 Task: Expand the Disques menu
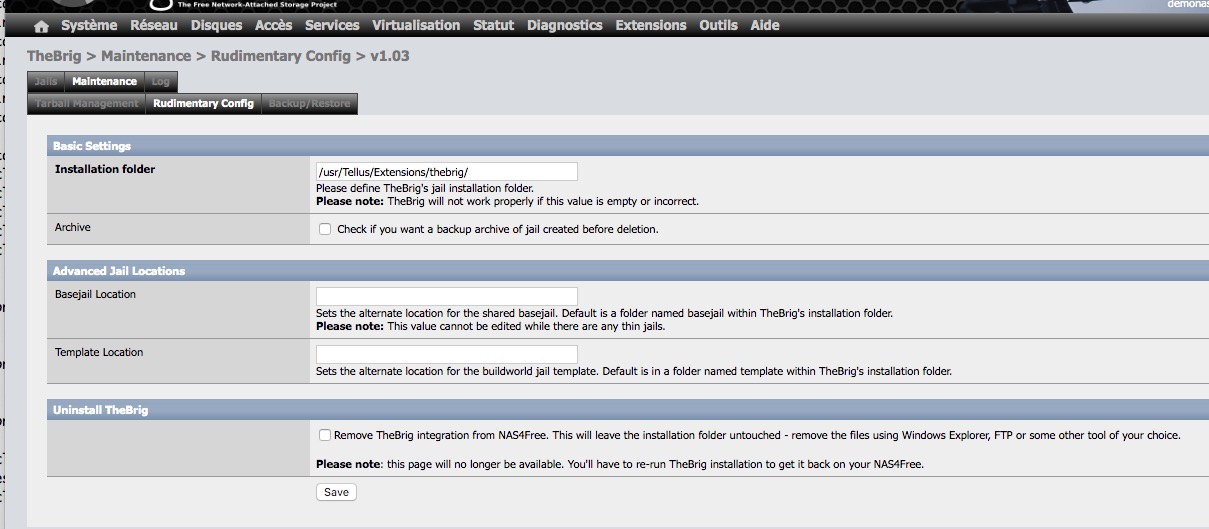[x=216, y=25]
